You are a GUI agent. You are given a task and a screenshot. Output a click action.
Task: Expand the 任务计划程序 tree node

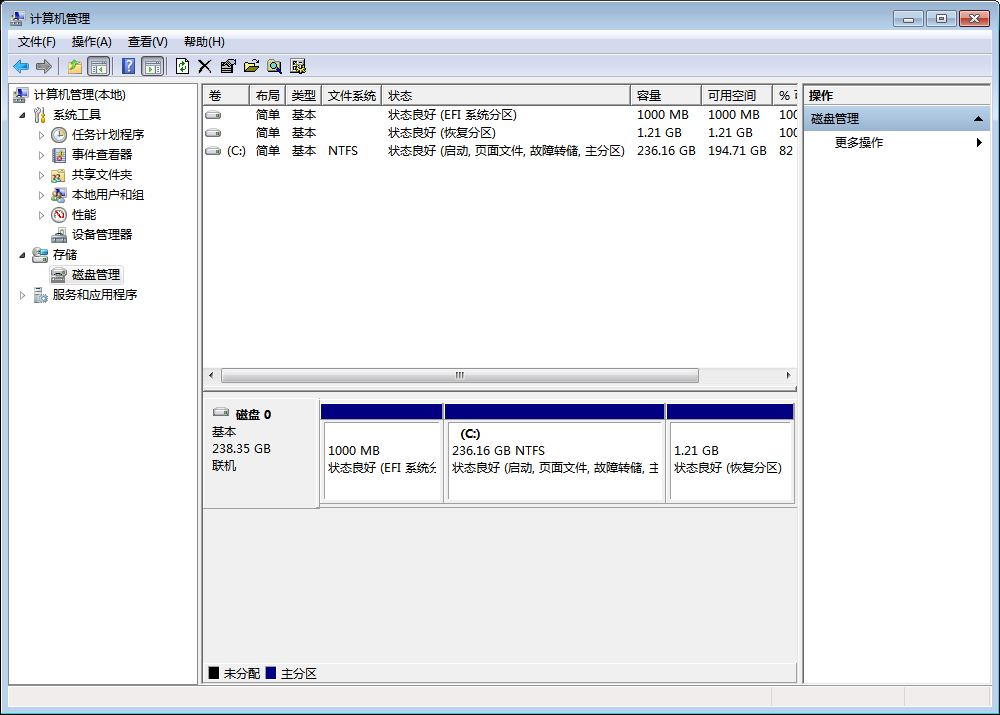(41, 135)
